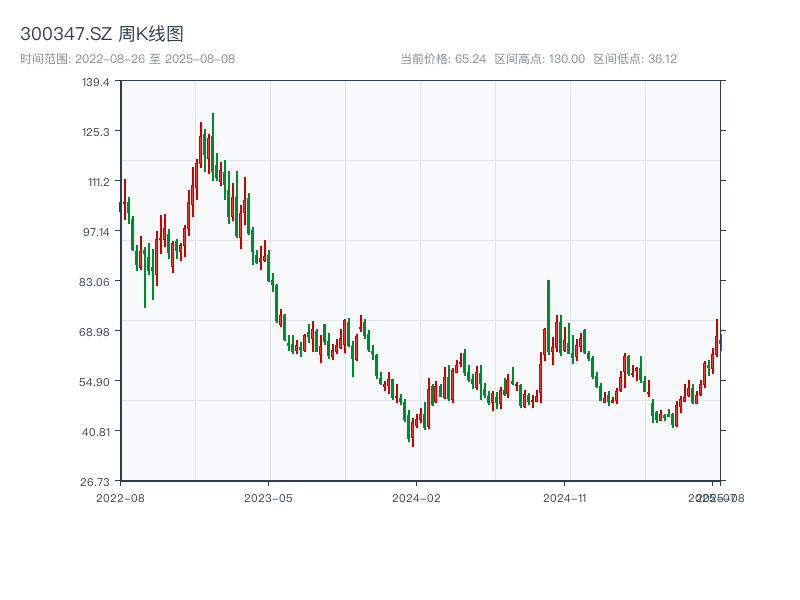The width and height of the screenshot is (800, 600).
Task: Click the y-axis value 40.81
Action: pyautogui.click(x=96, y=432)
